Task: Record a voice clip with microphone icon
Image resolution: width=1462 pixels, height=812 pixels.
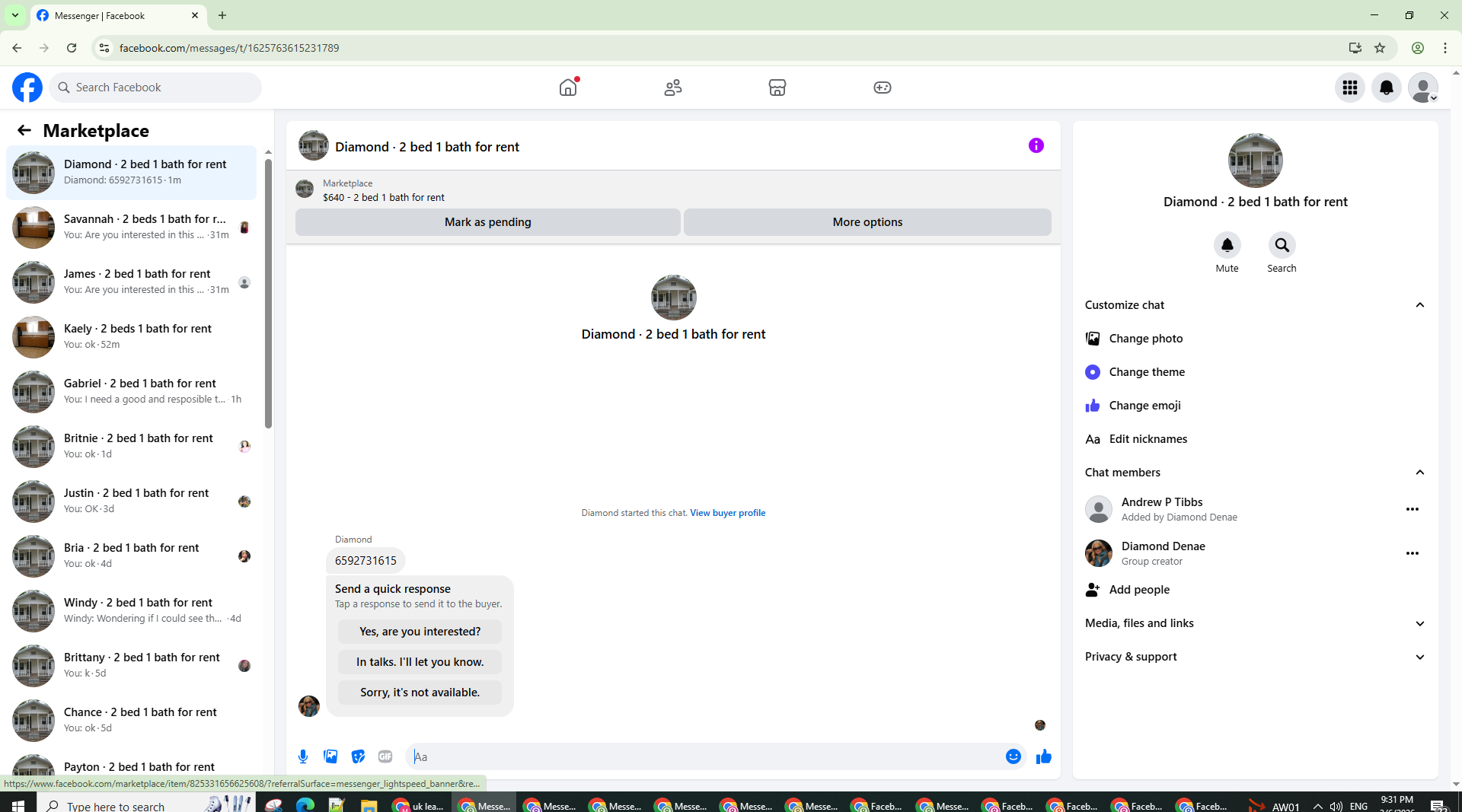Action: click(x=303, y=756)
